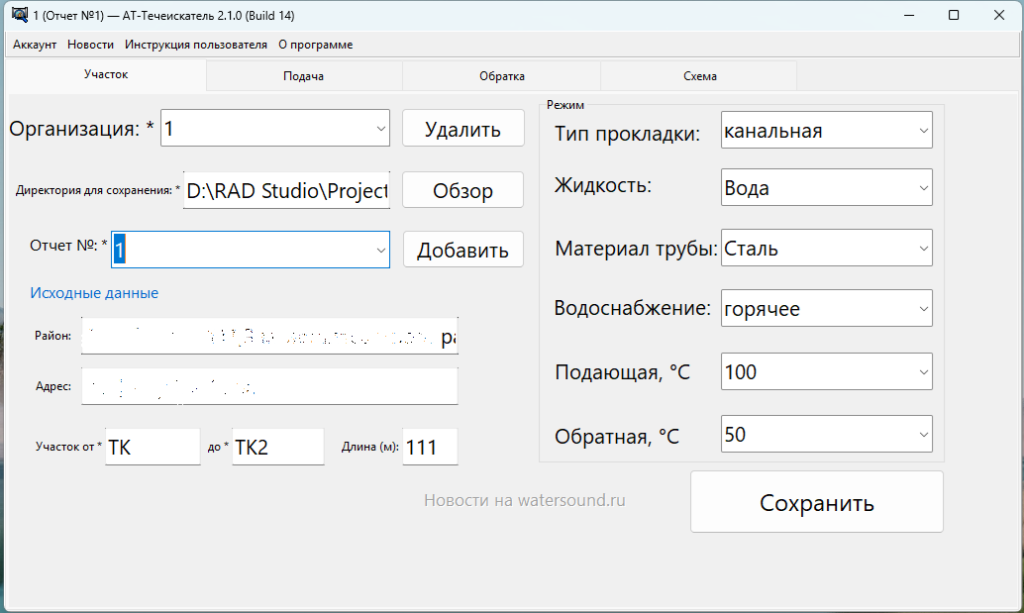Image resolution: width=1024 pixels, height=613 pixels.
Task: Switch to the Подача tab
Action: tap(303, 76)
